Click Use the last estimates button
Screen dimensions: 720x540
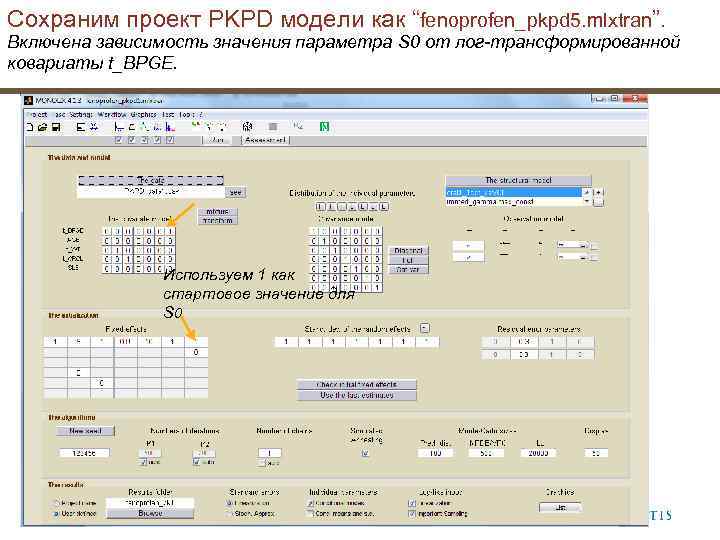(357, 395)
